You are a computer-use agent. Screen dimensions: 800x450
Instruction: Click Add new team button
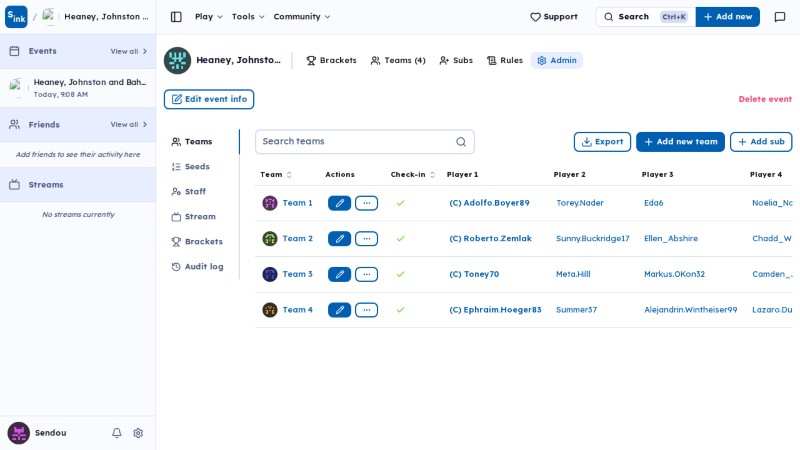pyautogui.click(x=680, y=142)
